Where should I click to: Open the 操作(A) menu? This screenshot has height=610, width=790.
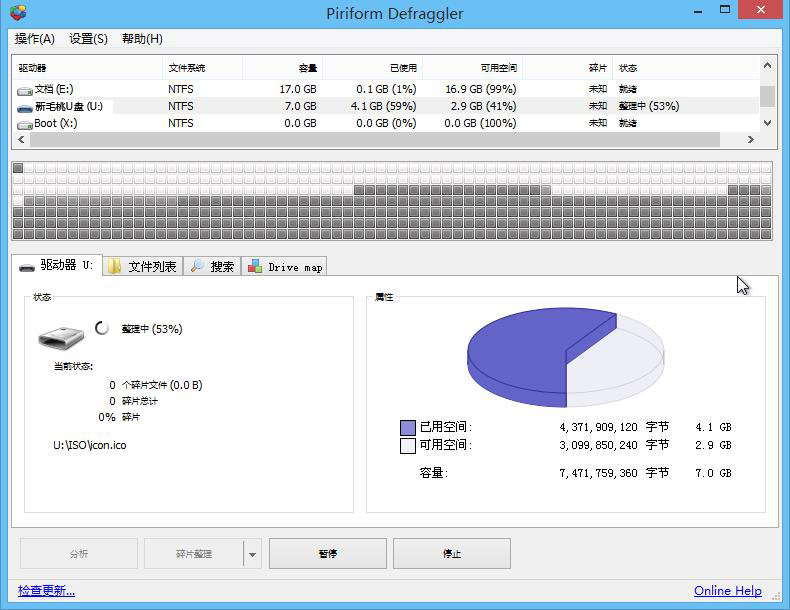35,39
